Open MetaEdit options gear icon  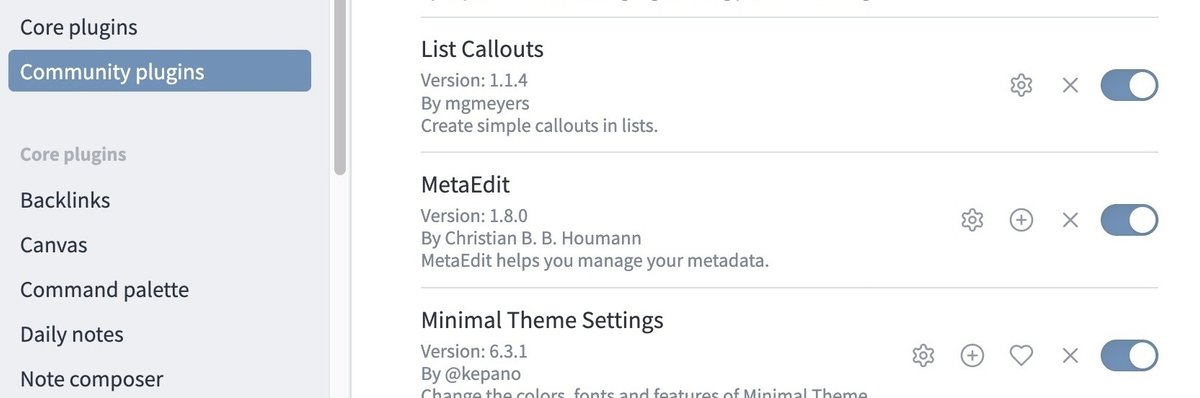(972, 220)
